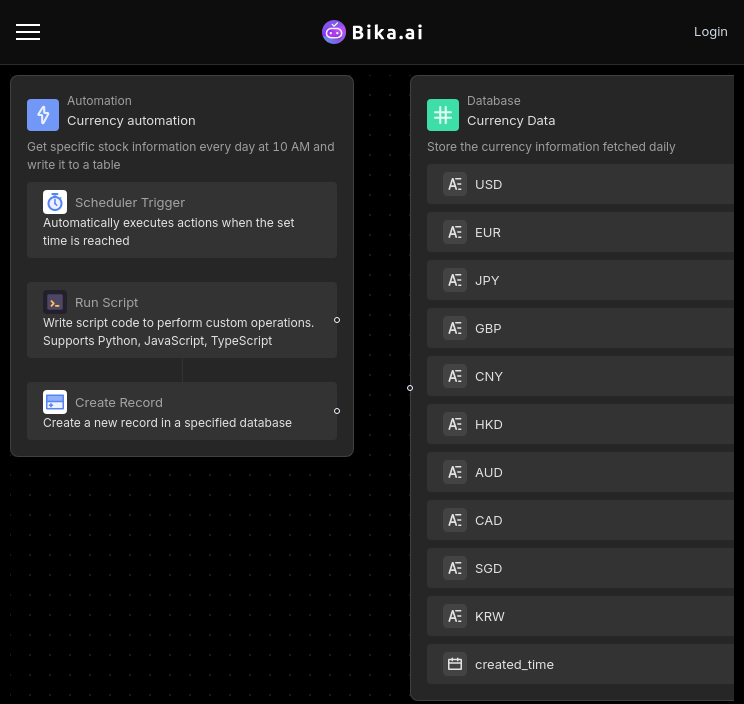Select the JPY field label
This screenshot has width=744, height=704.
[487, 280]
